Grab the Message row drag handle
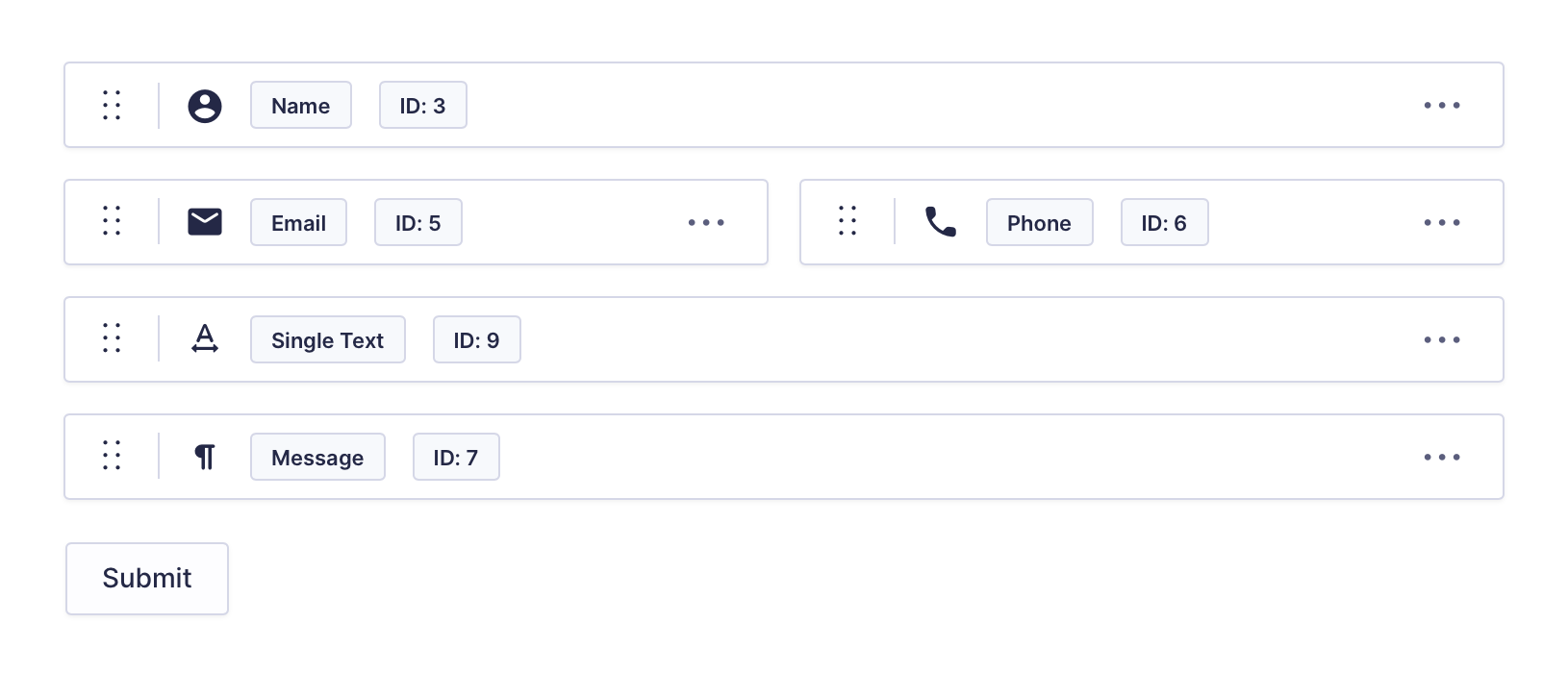Screen dimensions: 1568x673 pos(112,457)
